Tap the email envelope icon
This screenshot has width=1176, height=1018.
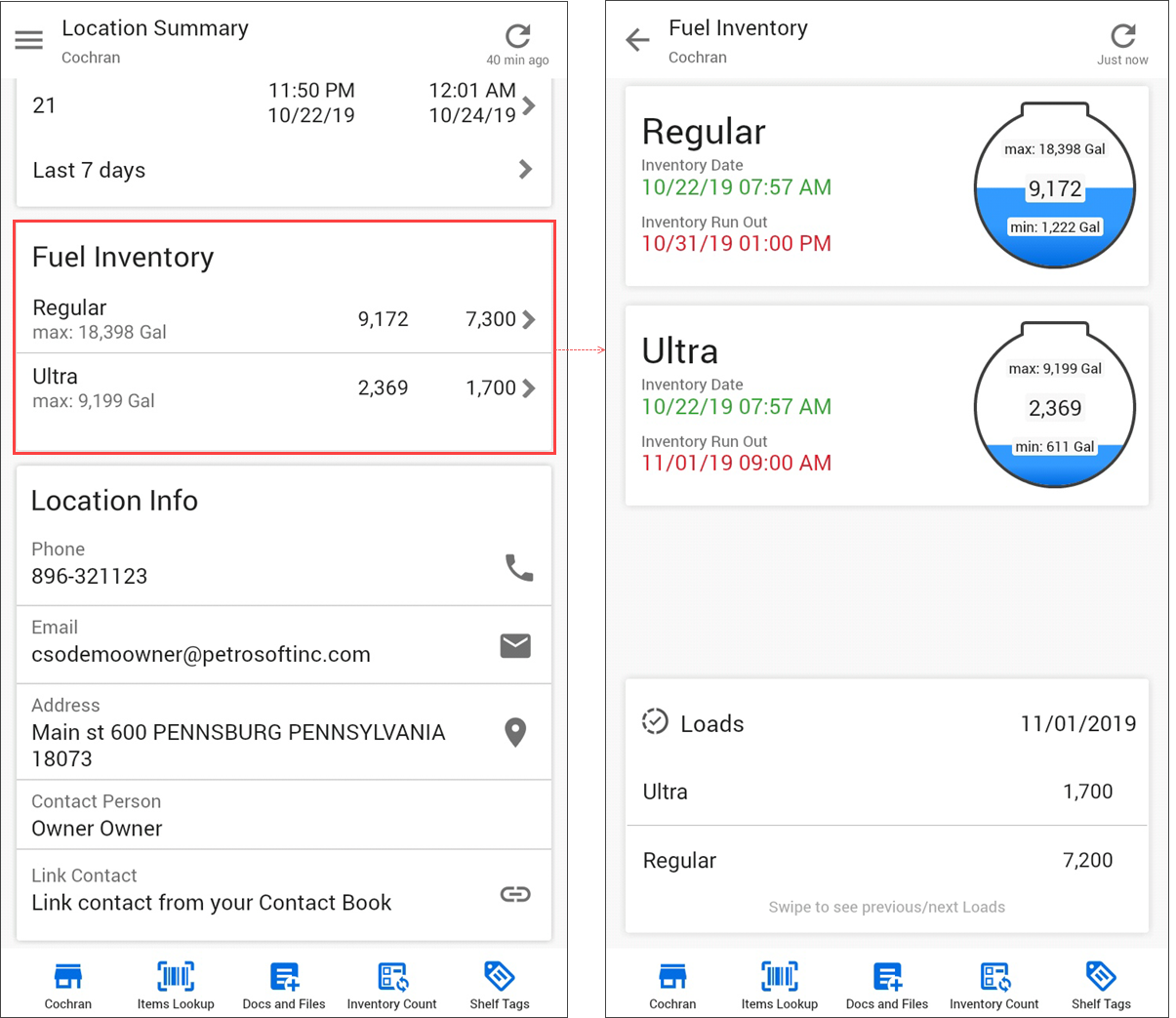coord(515,645)
